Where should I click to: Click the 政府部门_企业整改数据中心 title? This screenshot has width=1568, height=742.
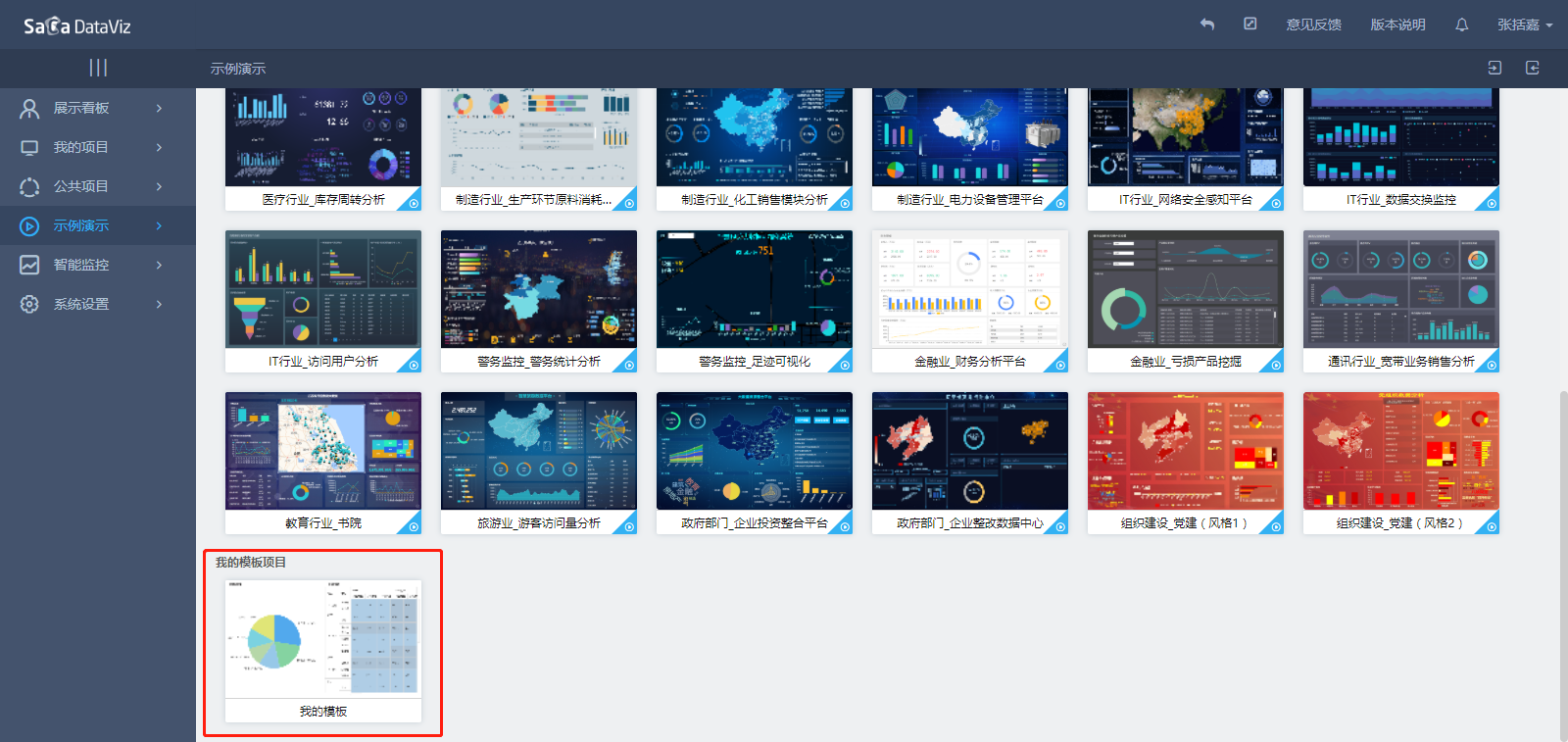(x=970, y=523)
